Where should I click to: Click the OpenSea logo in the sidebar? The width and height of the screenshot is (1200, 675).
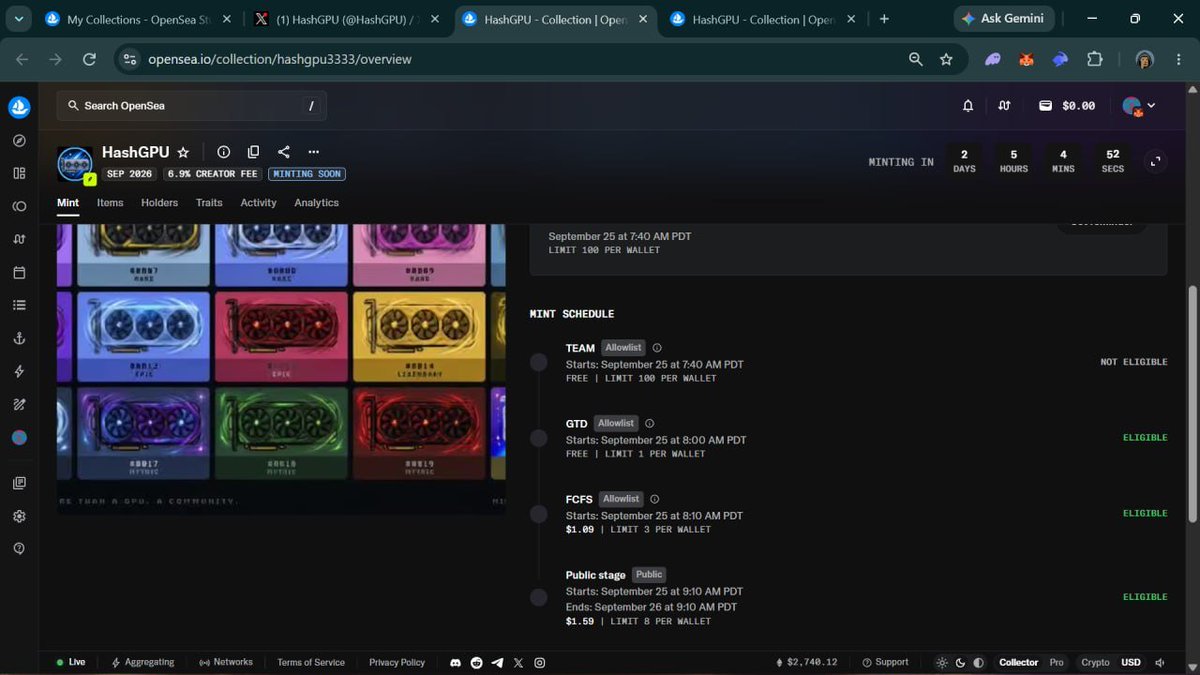(19, 107)
